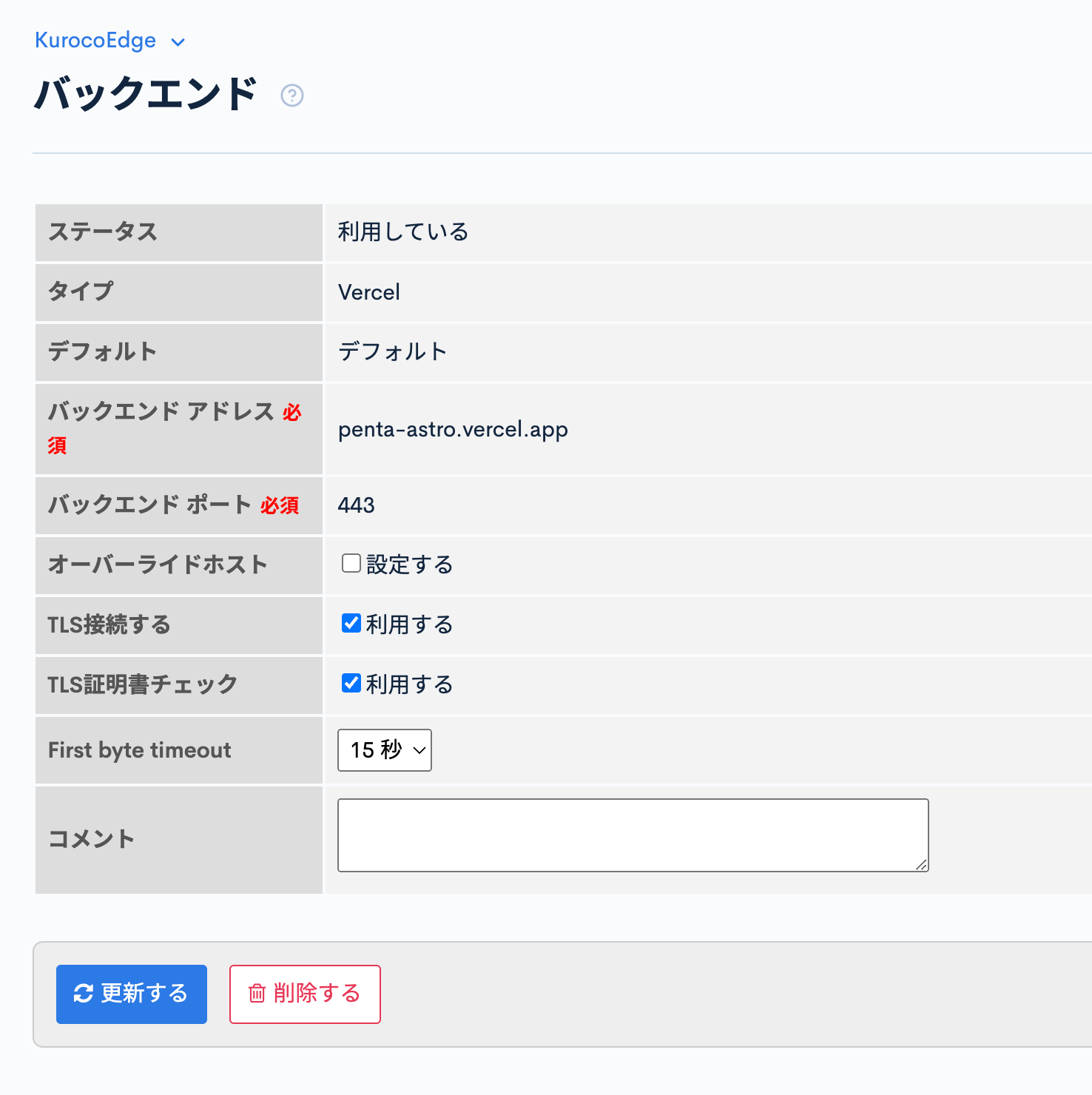The image size is (1092, 1095).
Task: Click the バックエンド ポート label
Action: (x=150, y=505)
